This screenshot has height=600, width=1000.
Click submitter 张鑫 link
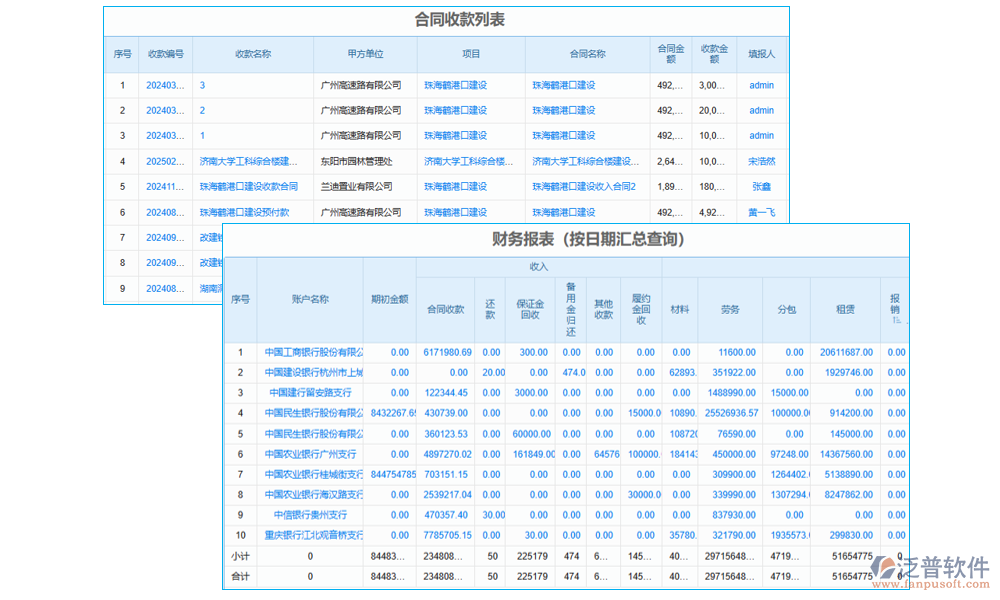click(x=761, y=187)
